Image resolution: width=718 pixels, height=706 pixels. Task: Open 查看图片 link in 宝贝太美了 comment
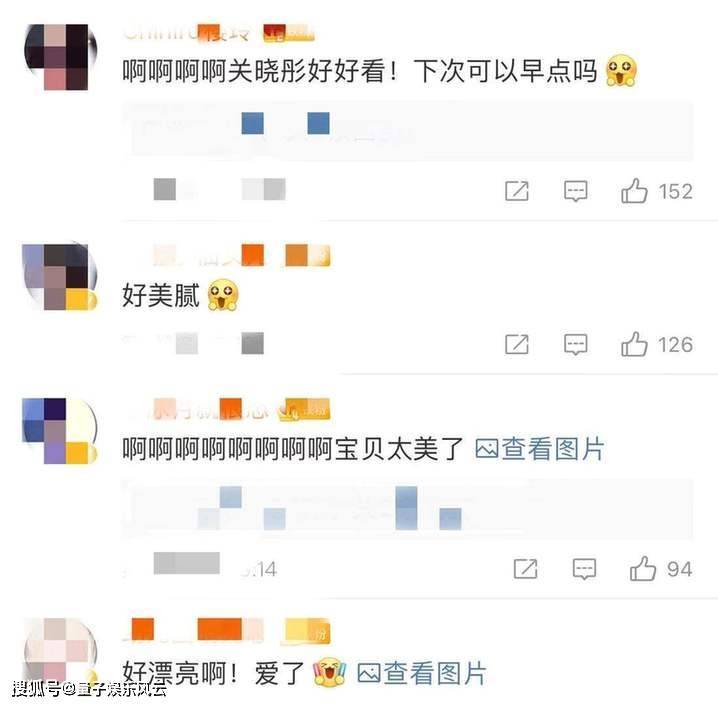tap(540, 449)
